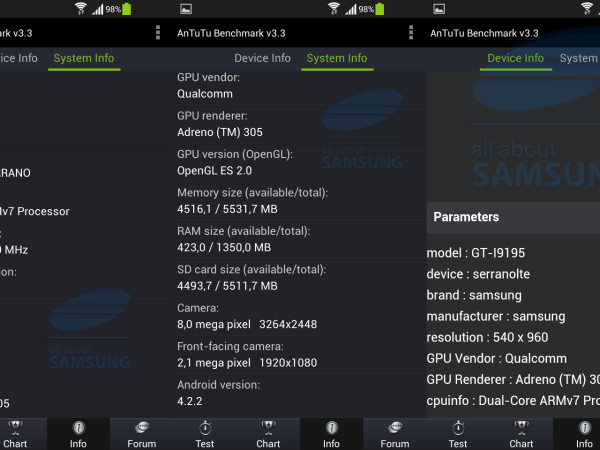Open Forum icon in middle screenshot's bottom bar
This screenshot has width=600, height=450.
[395, 428]
